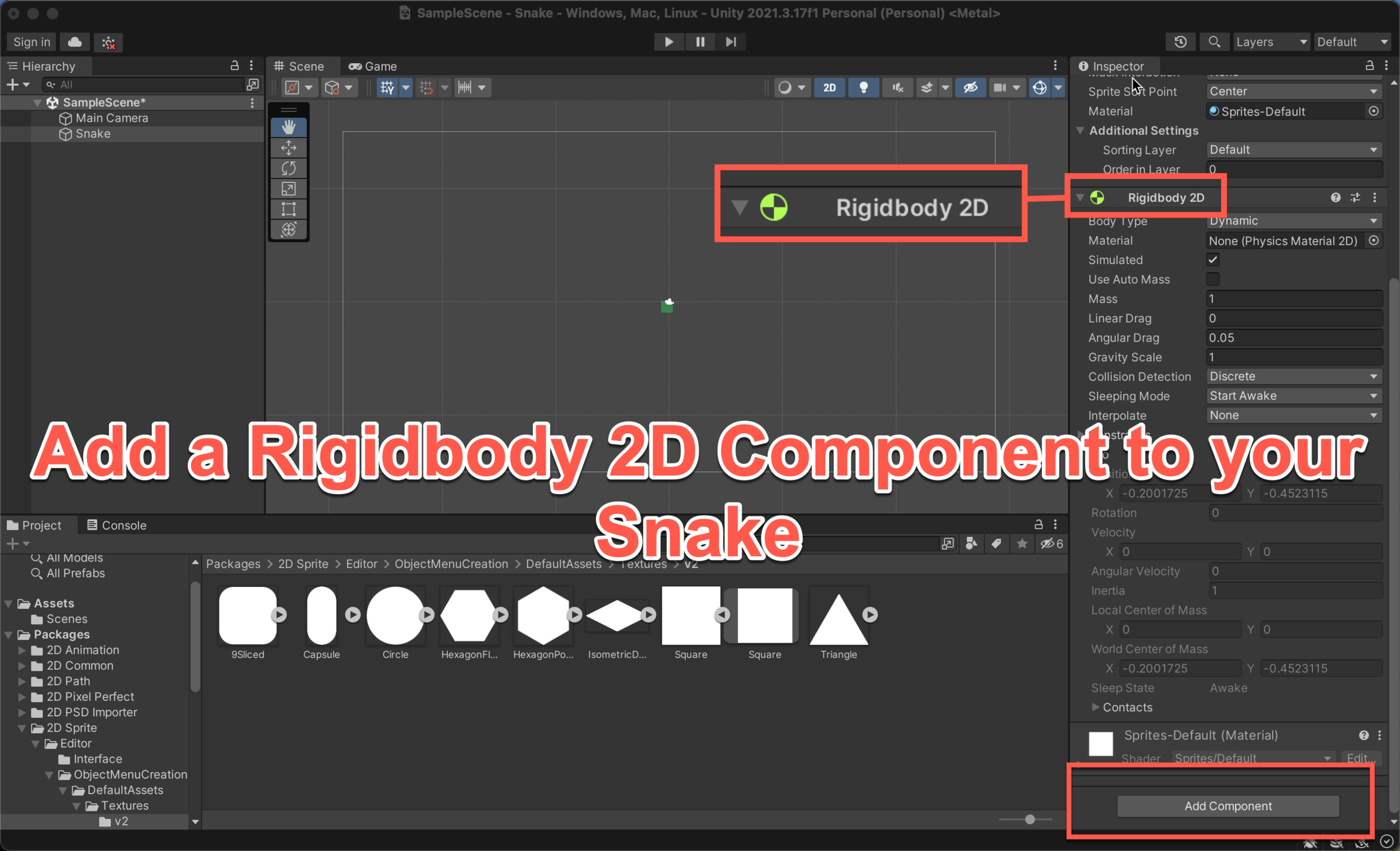Click the Sign in button
Screen dimensions: 1400x851
click(32, 42)
